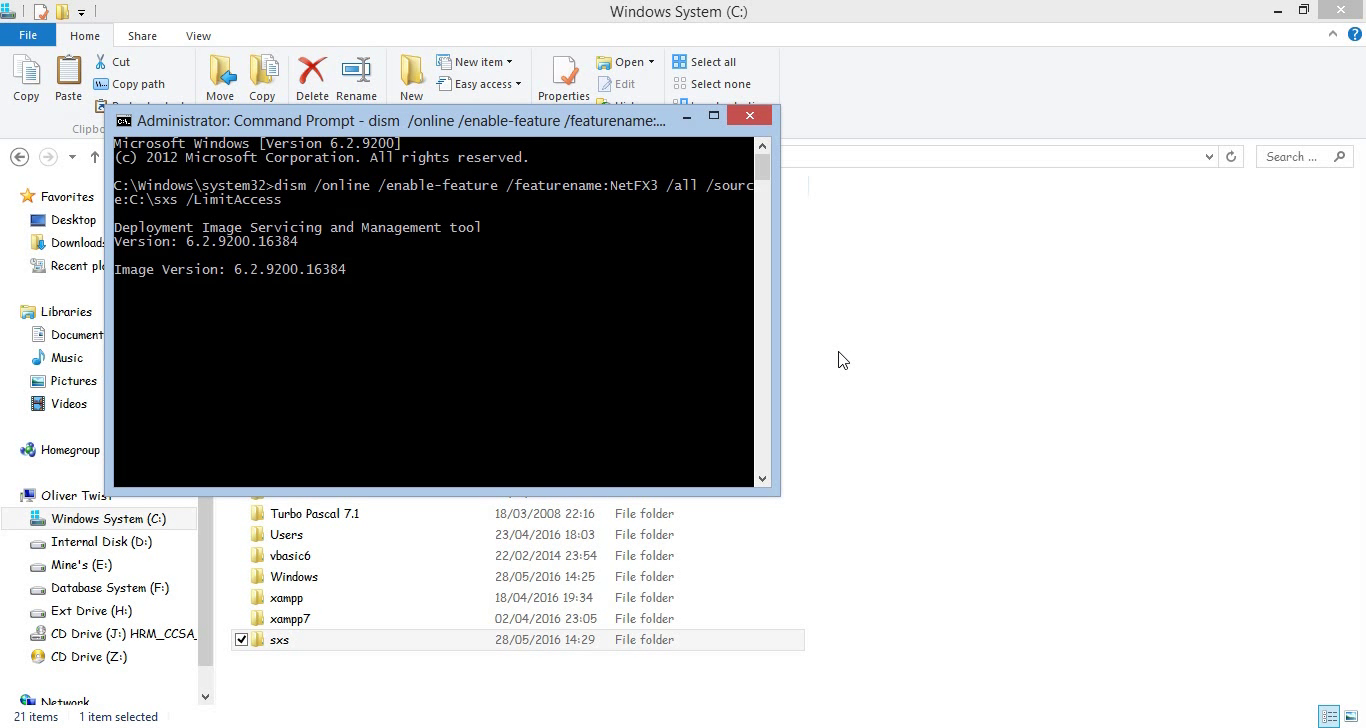Click Select all in the ribbon
This screenshot has width=1366, height=728.
(704, 62)
